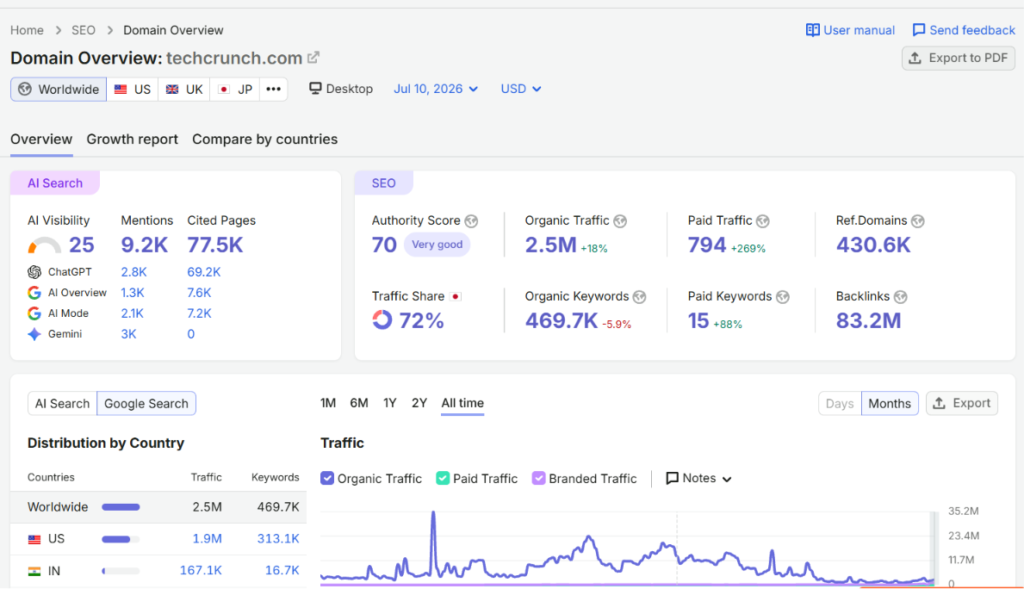Select the 1Y time range
Image resolution: width=1024 pixels, height=589 pixels.
[x=390, y=403]
